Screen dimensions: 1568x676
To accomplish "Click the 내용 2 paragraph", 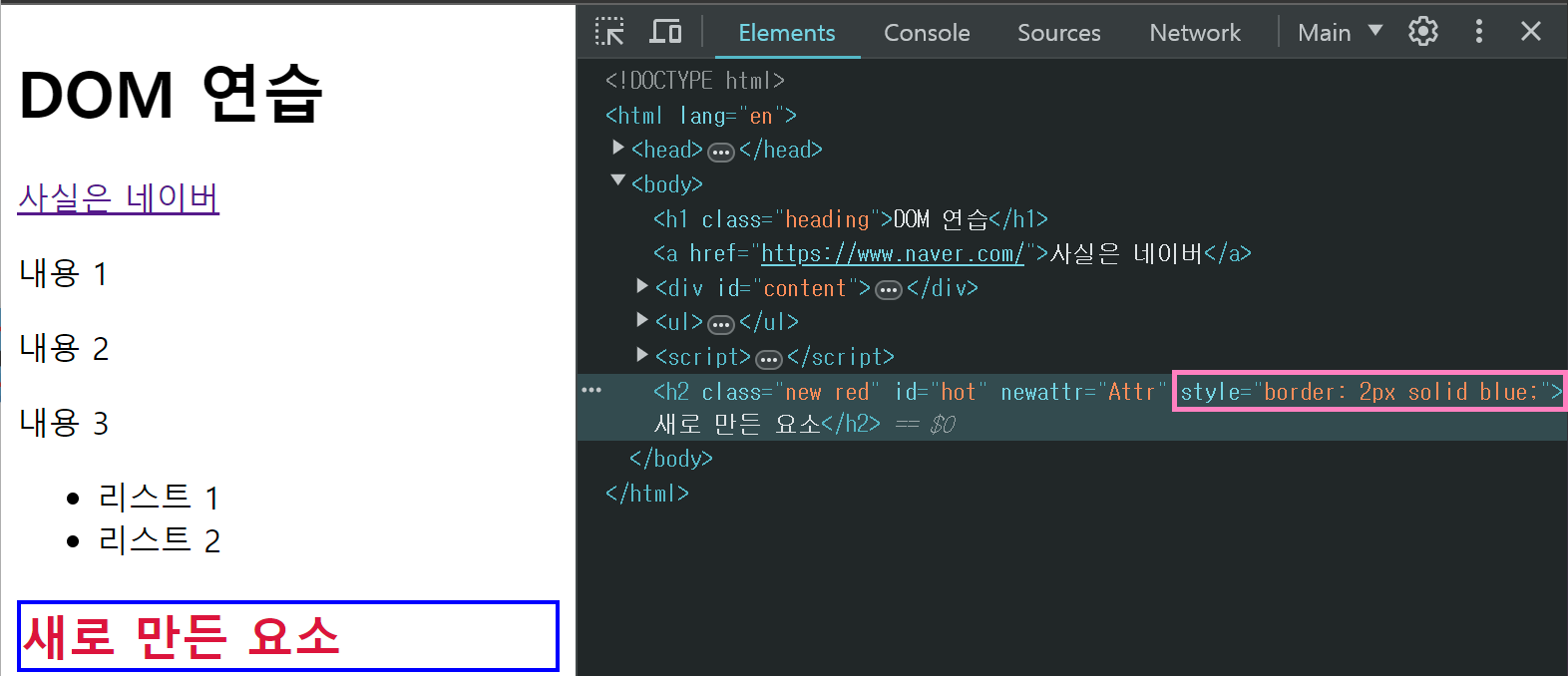I will pos(64,348).
